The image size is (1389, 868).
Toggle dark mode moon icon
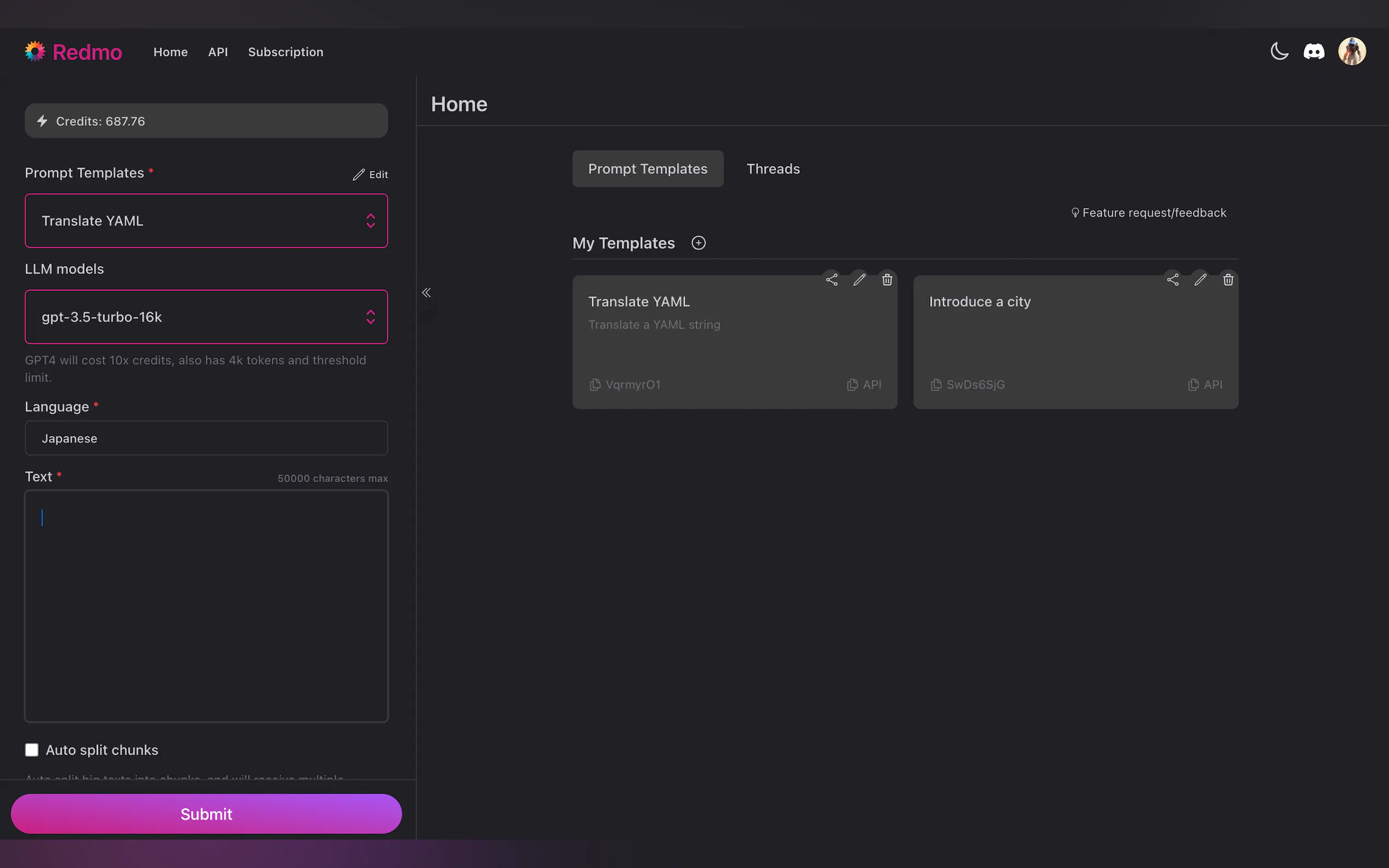[1279, 52]
